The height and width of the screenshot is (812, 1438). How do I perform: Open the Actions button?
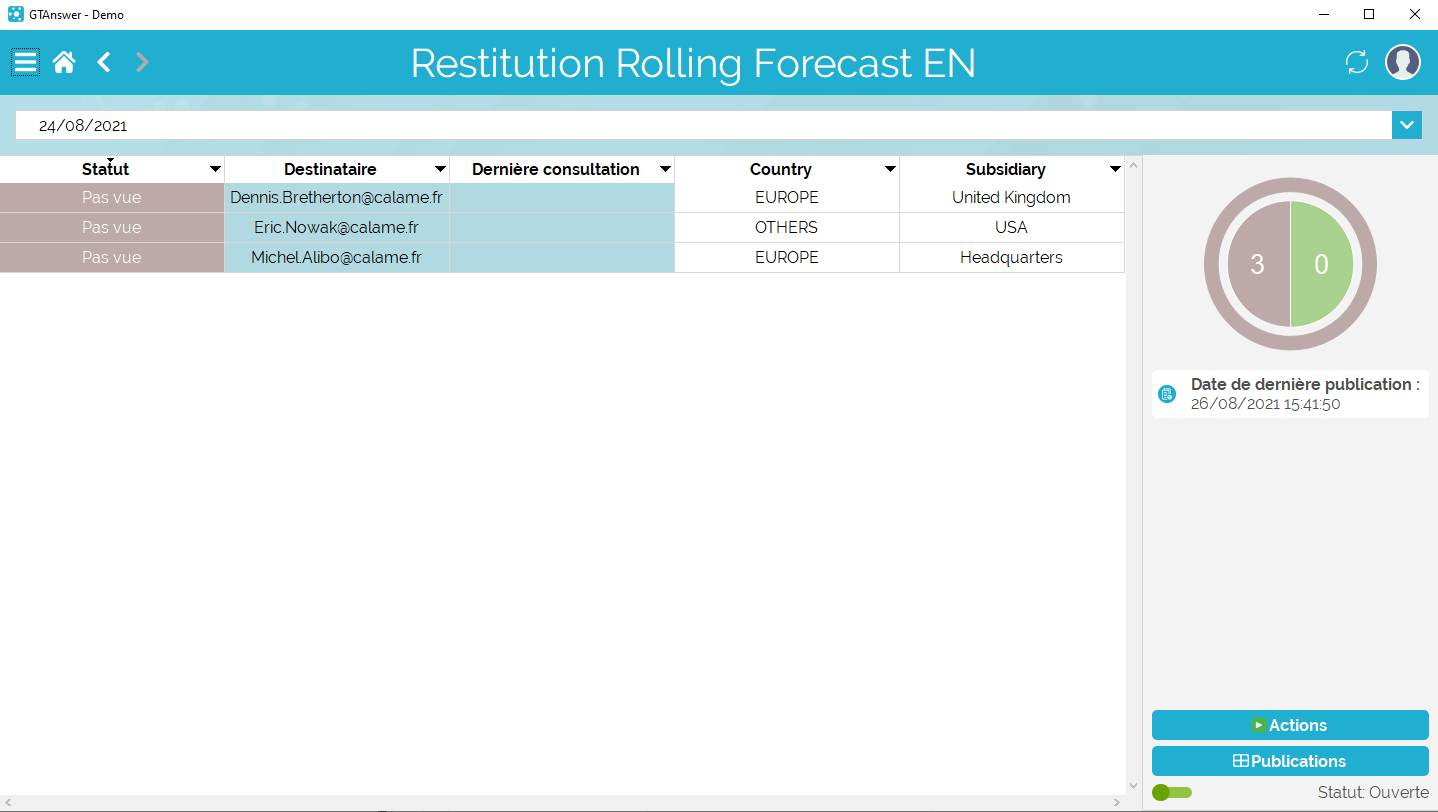[x=1290, y=725]
